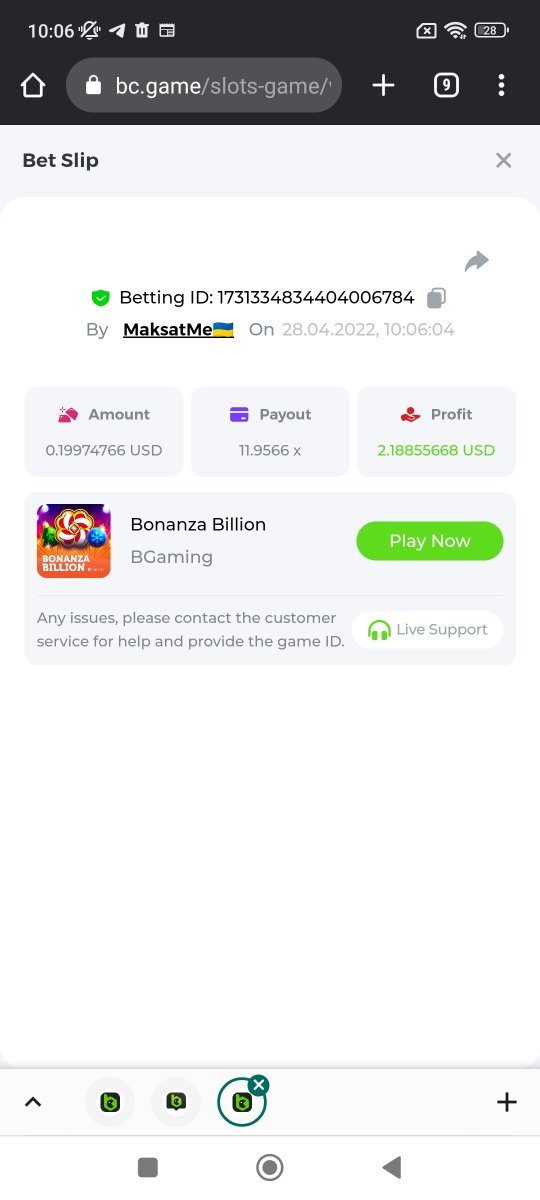The height and width of the screenshot is (1200, 540).
Task: Tap the Android recent apps square button
Action: tap(148, 1167)
